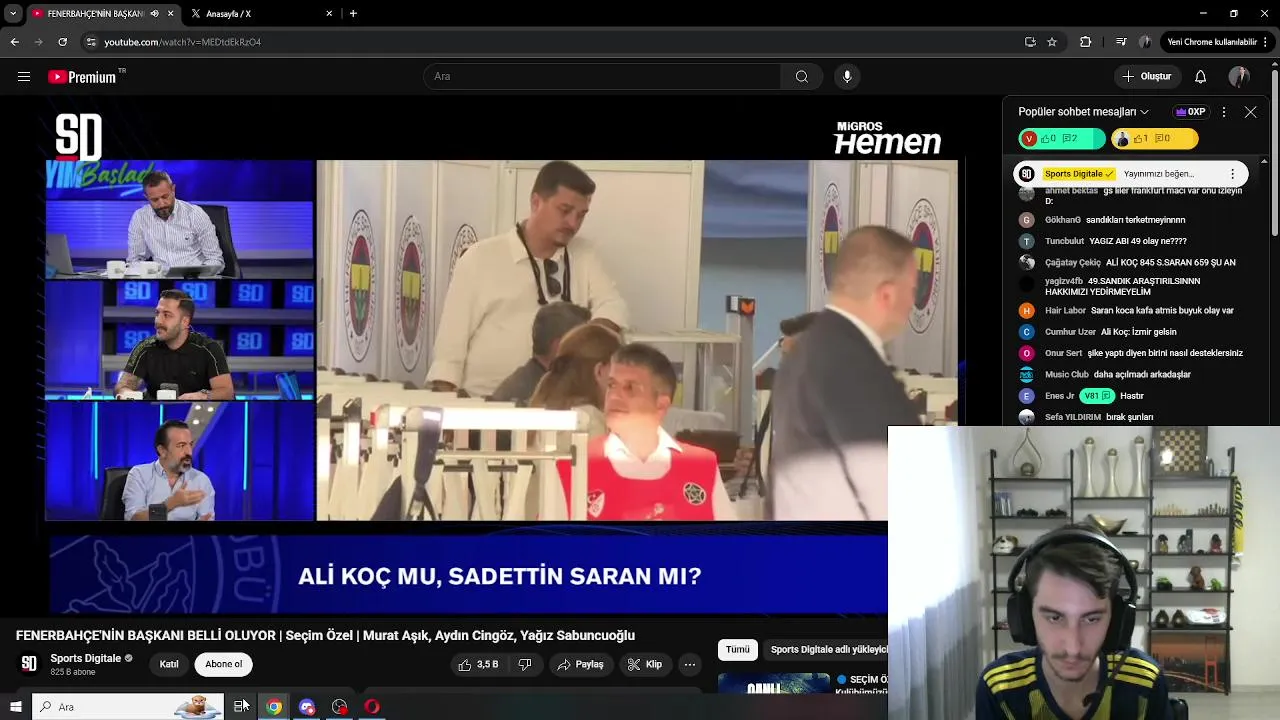This screenshot has height=720, width=1280.
Task: Open Sports Digitale channel name link
Action: (86, 658)
